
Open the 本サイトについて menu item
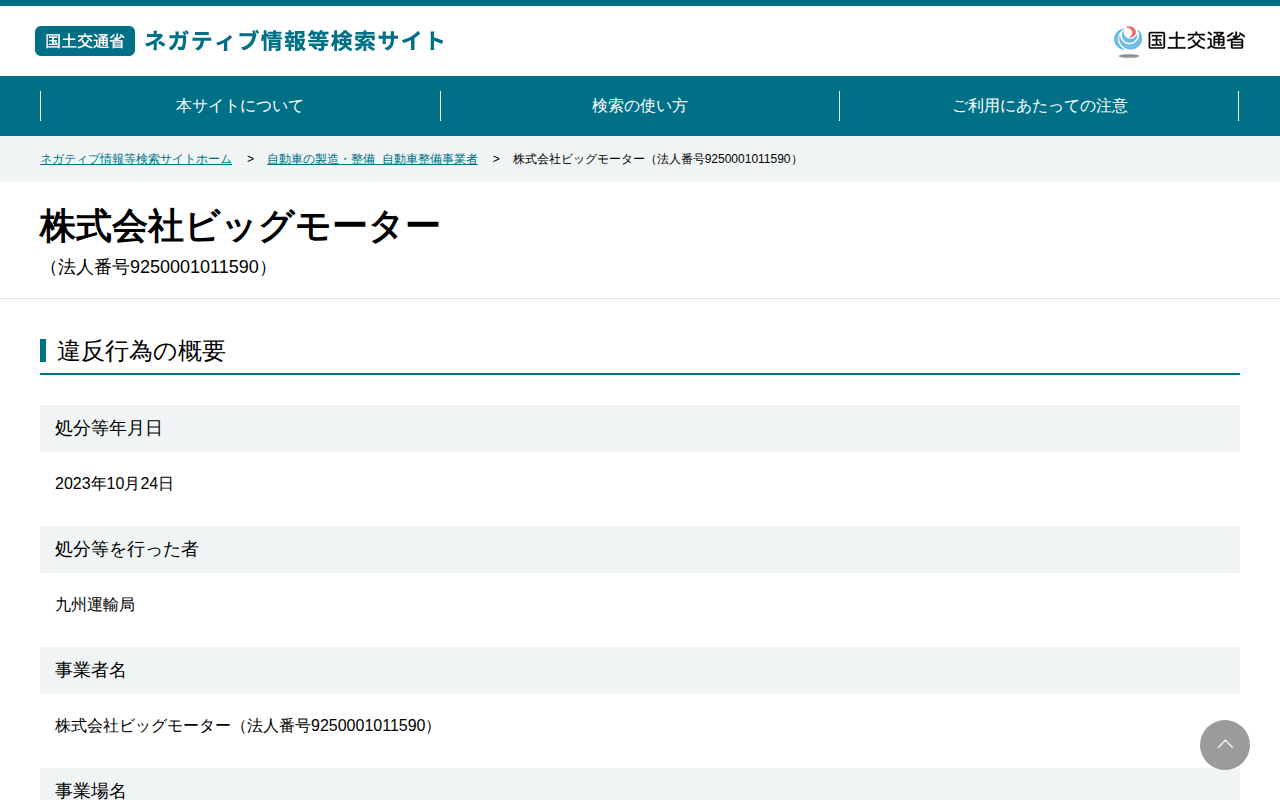tap(240, 106)
